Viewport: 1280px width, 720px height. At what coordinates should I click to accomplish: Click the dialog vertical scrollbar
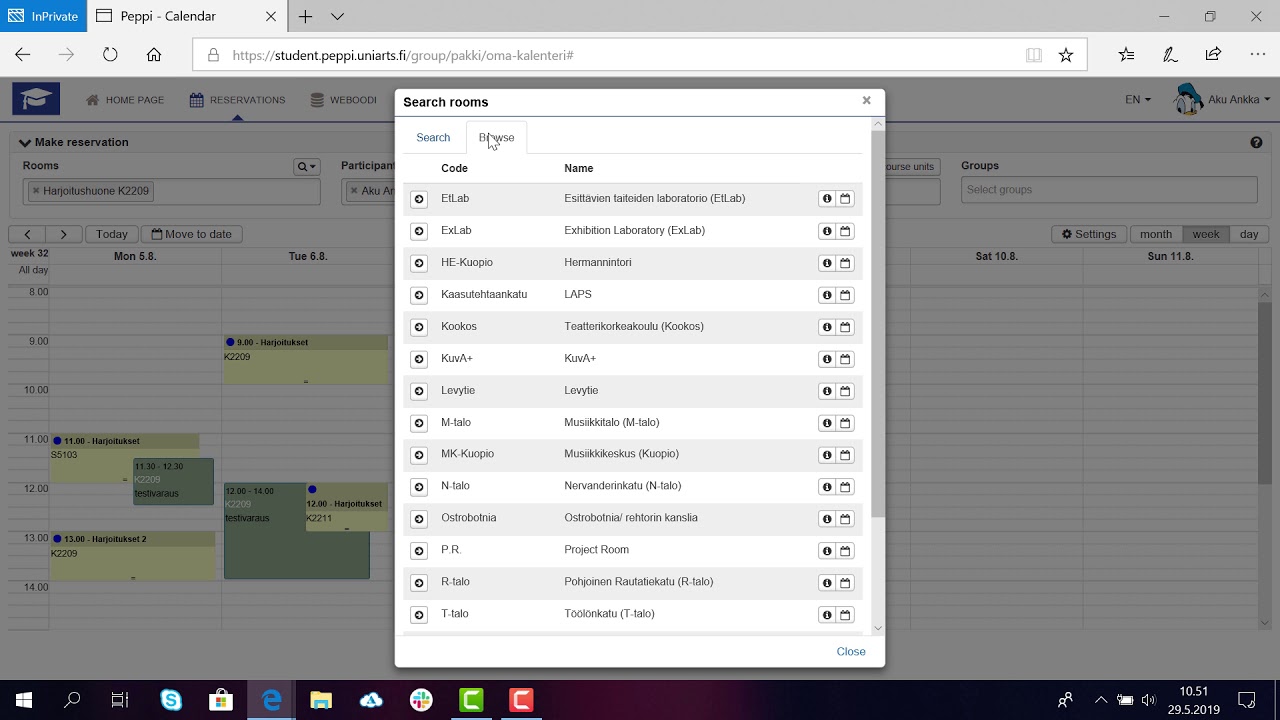pyautogui.click(x=878, y=325)
